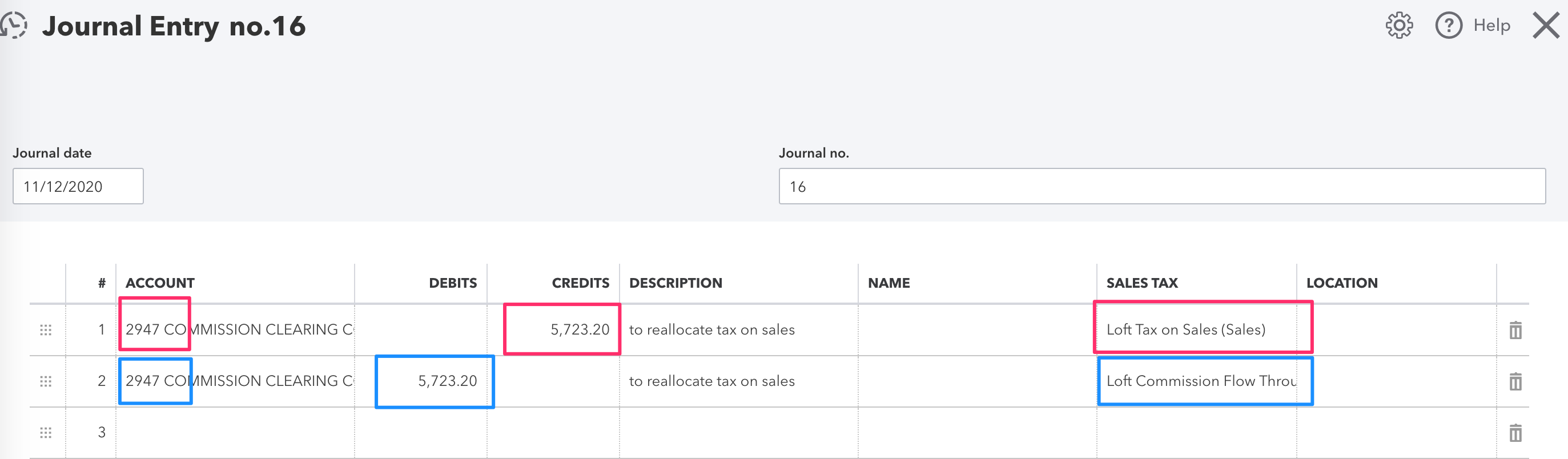Click the DESCRIPTION column header
This screenshot has width=1568, height=459.
tap(676, 283)
